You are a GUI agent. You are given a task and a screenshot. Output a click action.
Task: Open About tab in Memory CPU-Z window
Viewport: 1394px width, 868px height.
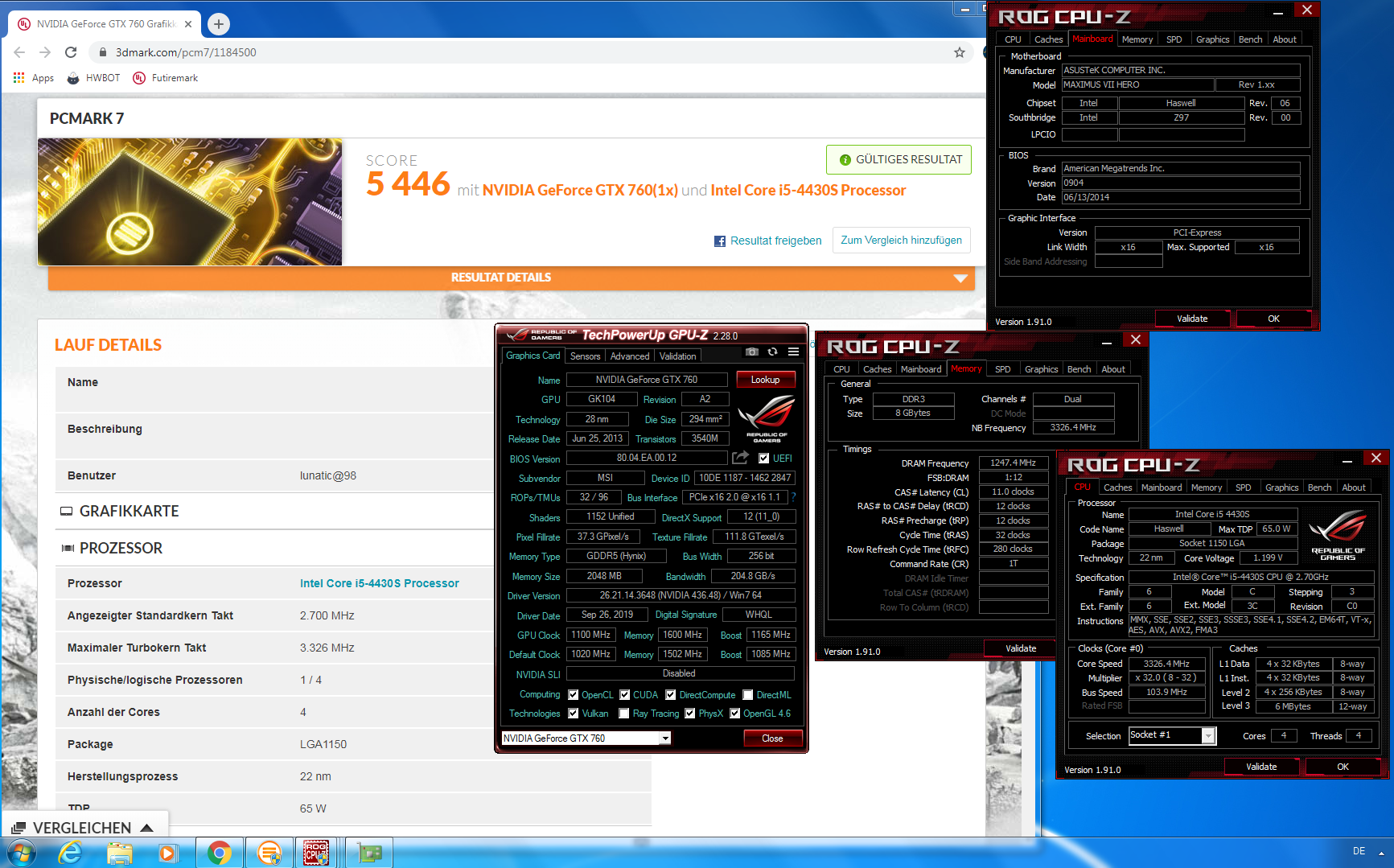(1113, 369)
